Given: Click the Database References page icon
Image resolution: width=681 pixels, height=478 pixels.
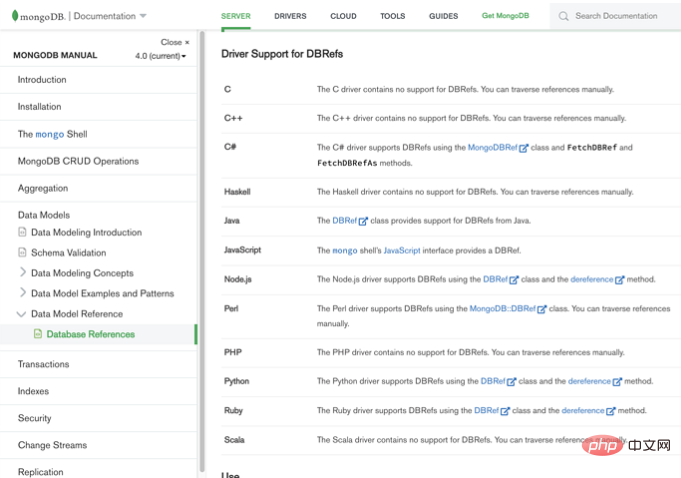Looking at the screenshot, I should [38, 333].
